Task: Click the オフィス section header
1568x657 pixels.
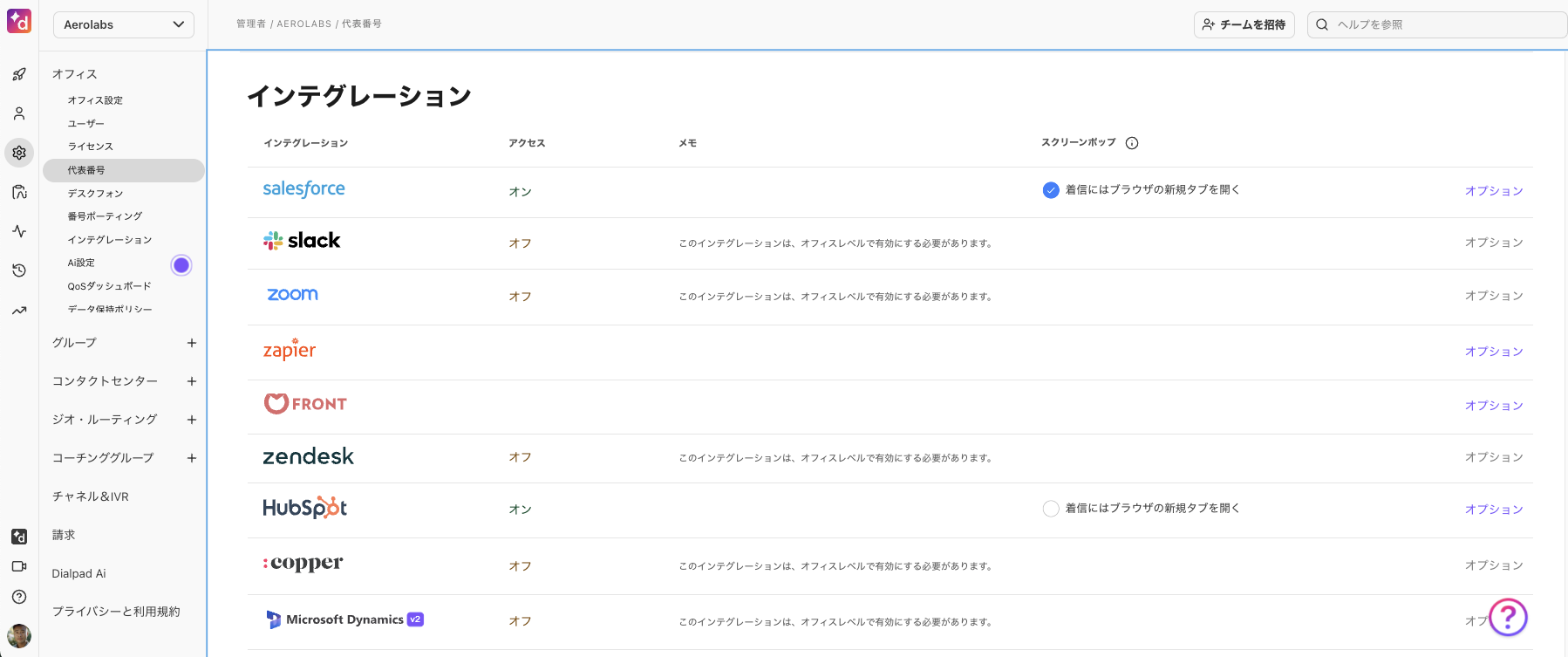Action: point(74,74)
